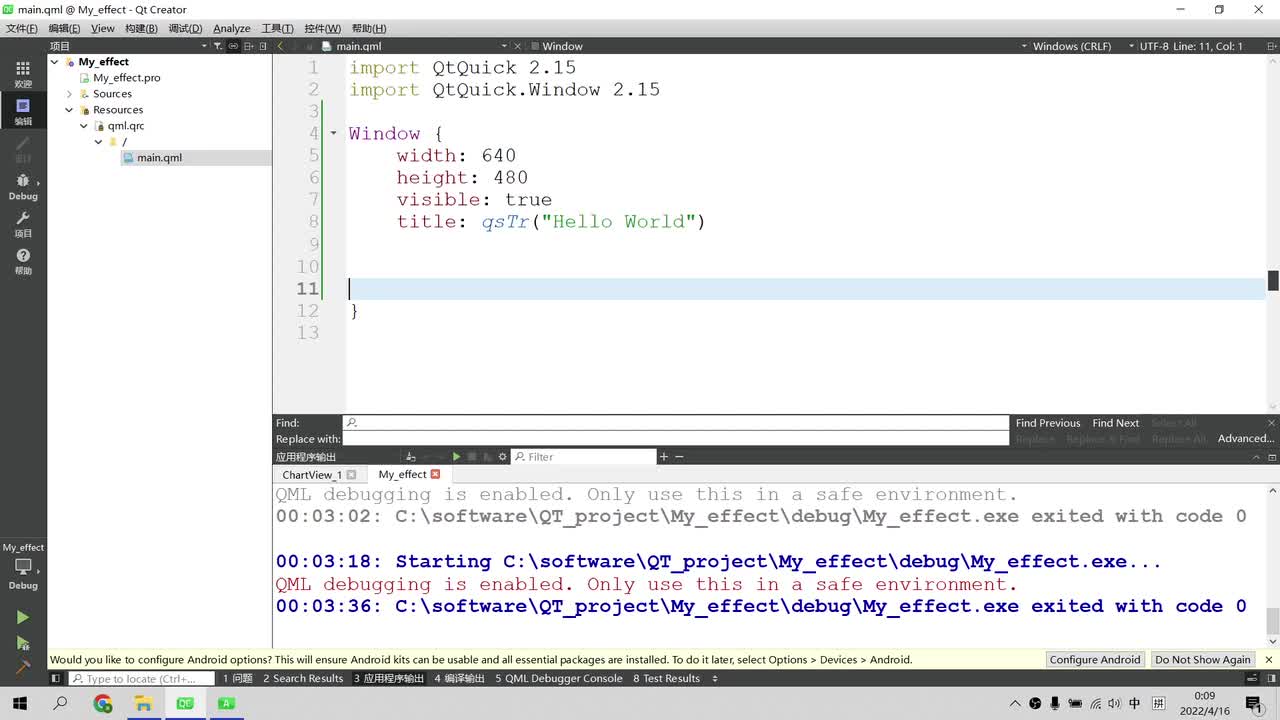1280x720 pixels.
Task: Collapse the qml.qrc node
Action: tap(84, 126)
